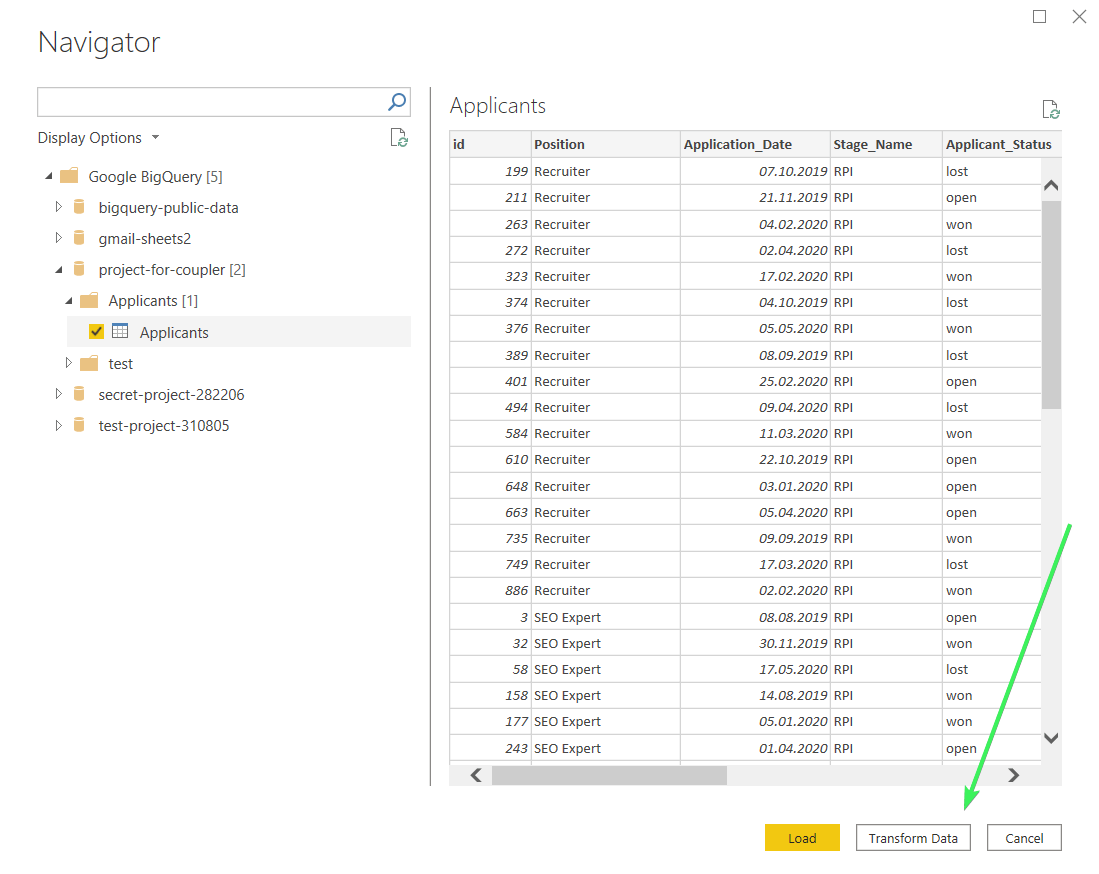Click the refresh preview icon above the table
The width and height of the screenshot is (1099, 874).
[x=1051, y=109]
